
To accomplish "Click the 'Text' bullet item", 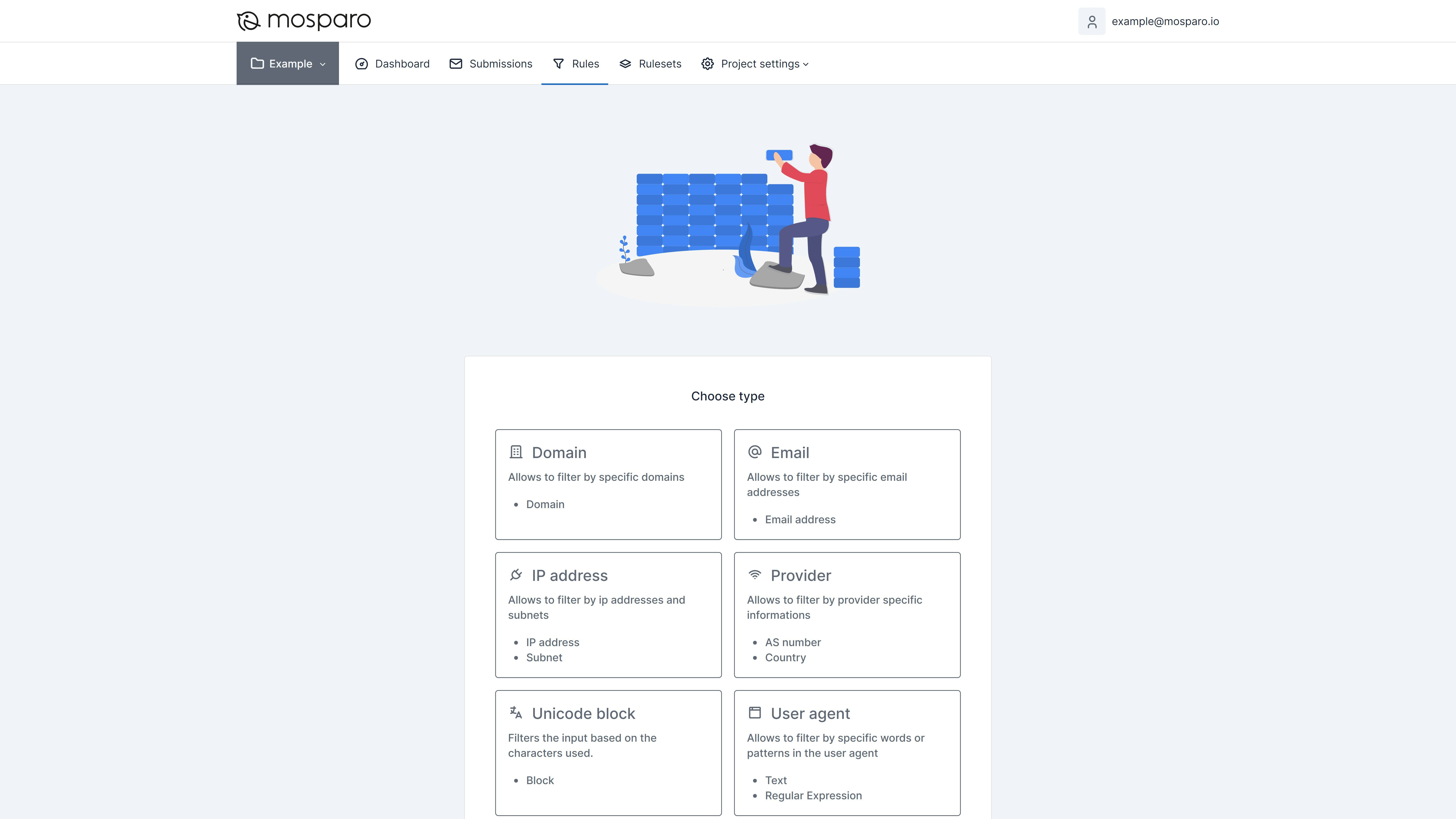I will click(776, 780).
